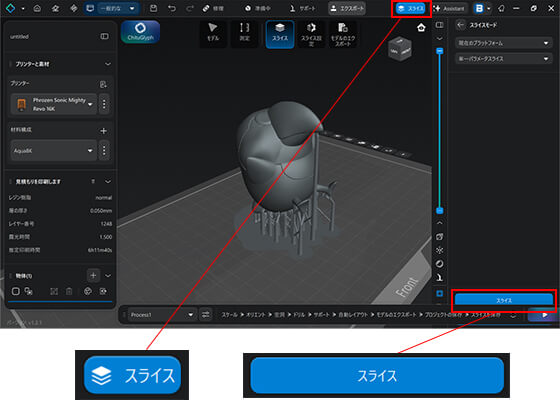560x420 pixels.
Task: Toggle the explode/snowflake view icon
Action: coord(440,250)
